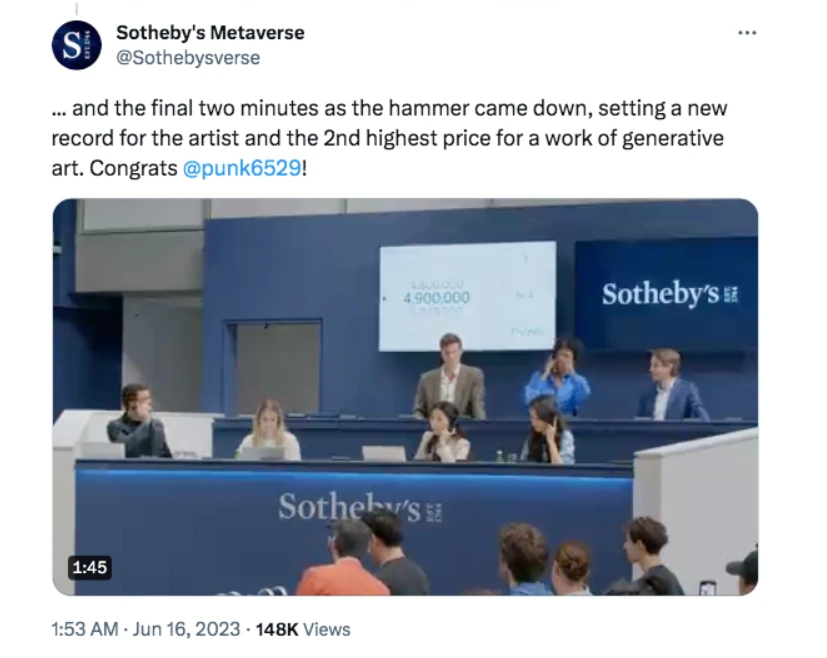827x658 pixels.
Task: Click the Jun 16, 2023 date
Action: point(186,629)
